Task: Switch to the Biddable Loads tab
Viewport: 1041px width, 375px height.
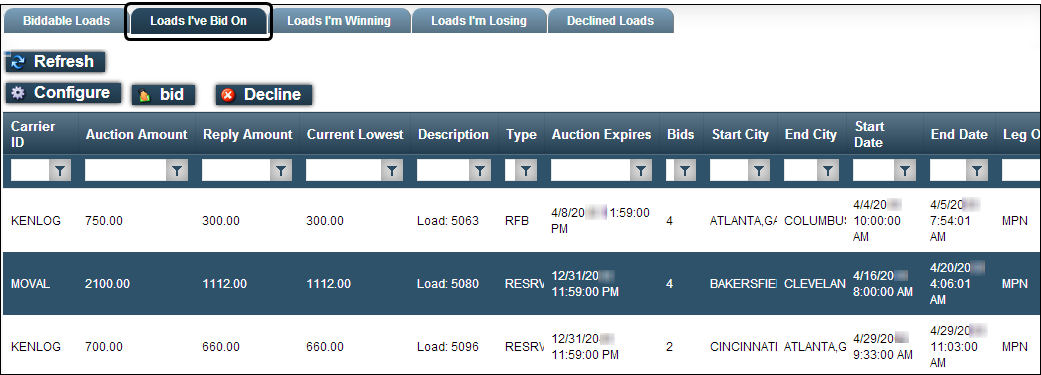Action: coord(66,21)
